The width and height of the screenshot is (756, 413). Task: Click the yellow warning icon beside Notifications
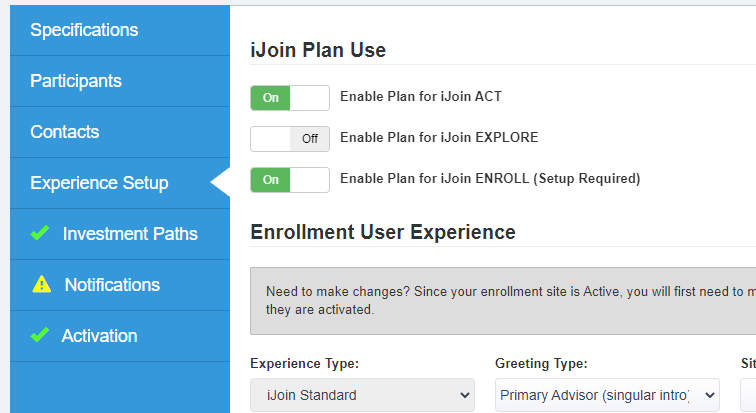click(41, 284)
